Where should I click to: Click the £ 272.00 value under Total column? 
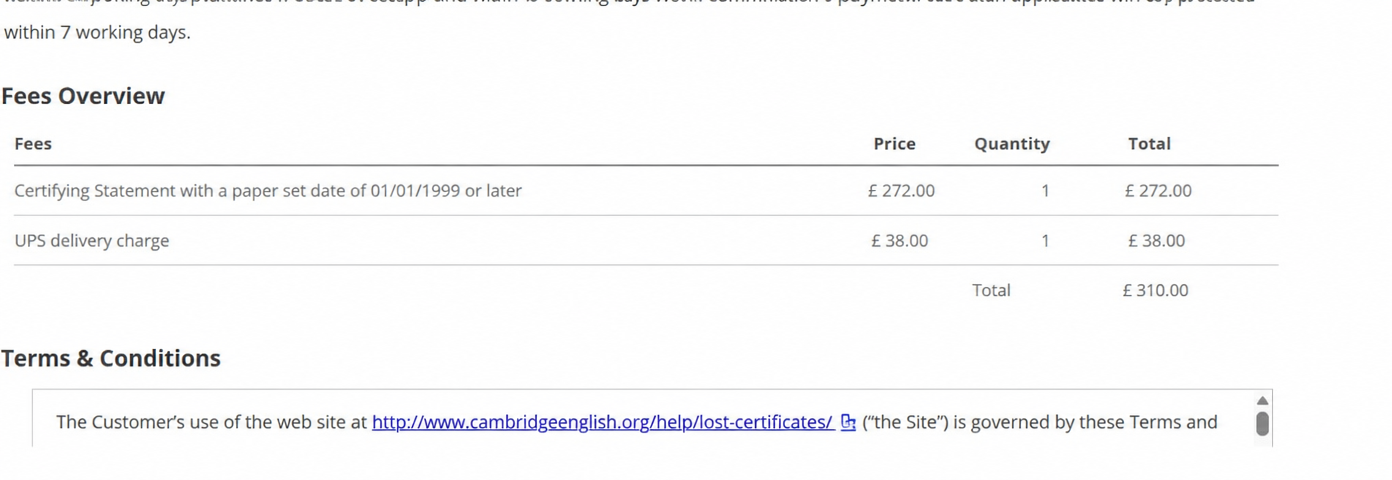(1158, 191)
